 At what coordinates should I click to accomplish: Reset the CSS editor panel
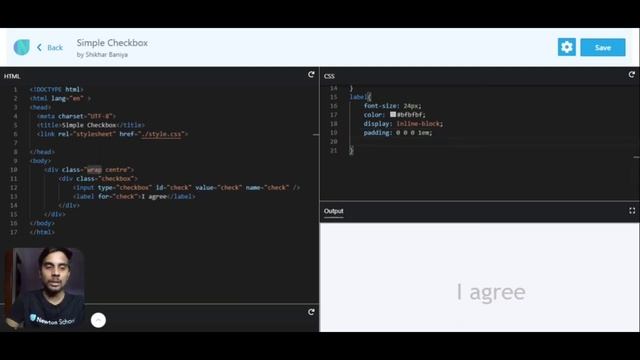[x=631, y=74]
